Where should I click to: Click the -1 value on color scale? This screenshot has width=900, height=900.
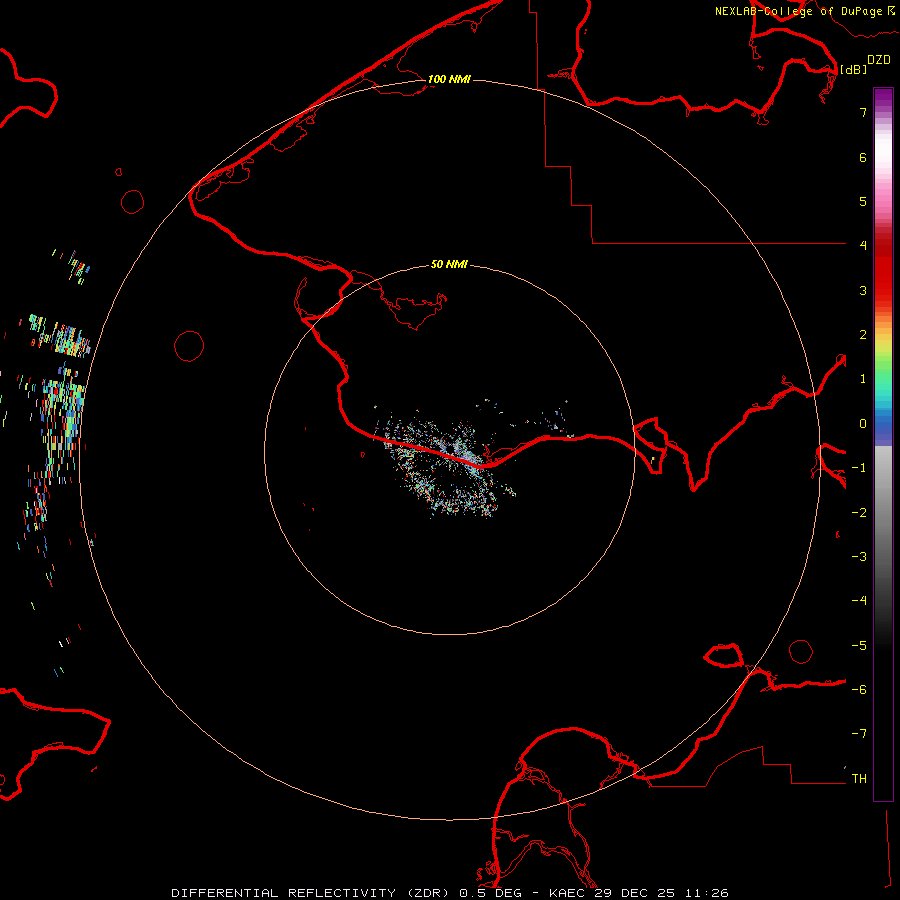[x=859, y=468]
